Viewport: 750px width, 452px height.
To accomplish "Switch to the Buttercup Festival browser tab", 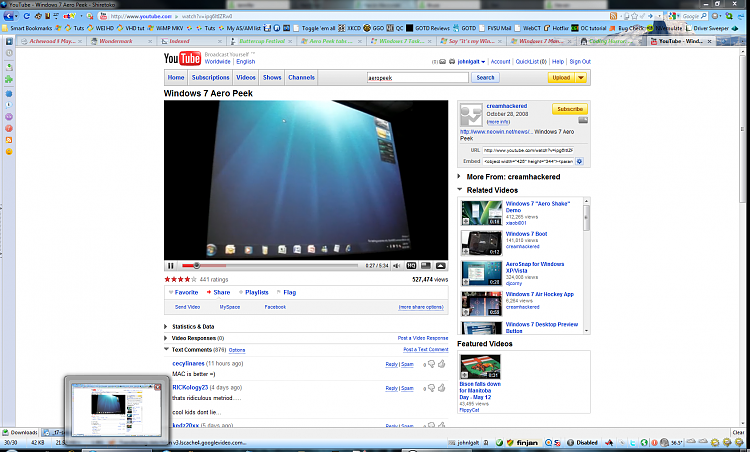I will (263, 41).
